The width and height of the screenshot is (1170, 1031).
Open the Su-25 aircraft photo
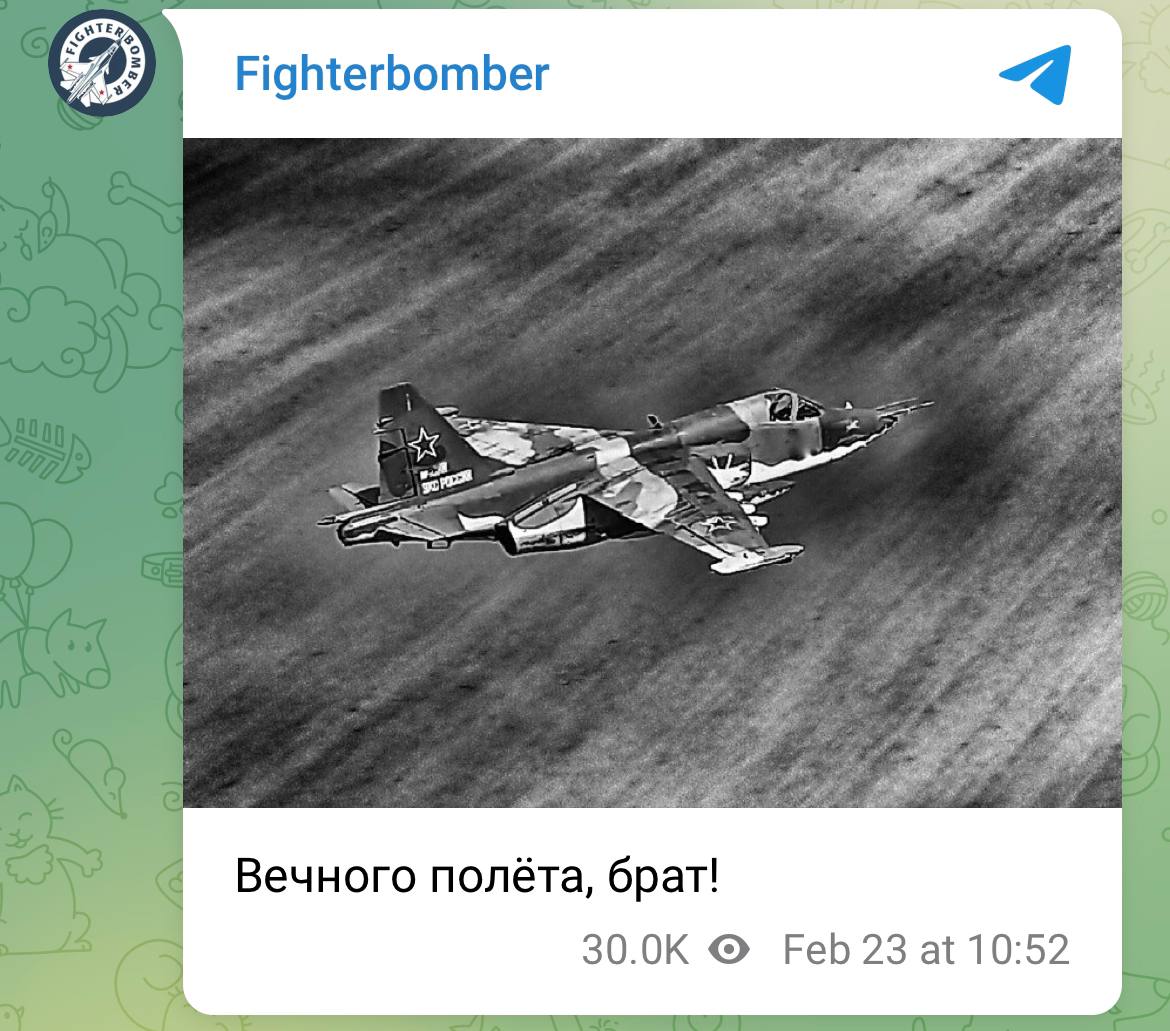[x=652, y=473]
